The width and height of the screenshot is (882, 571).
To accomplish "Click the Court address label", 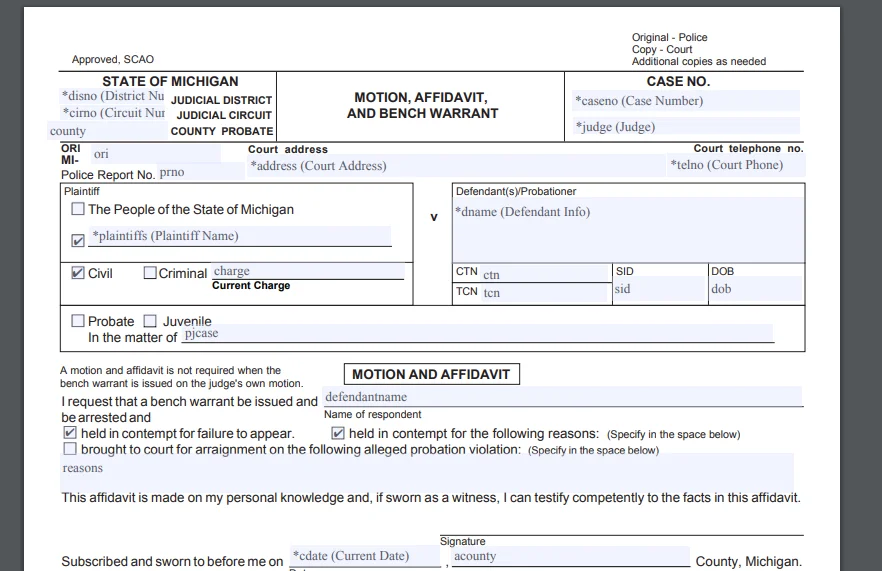I will click(287, 149).
